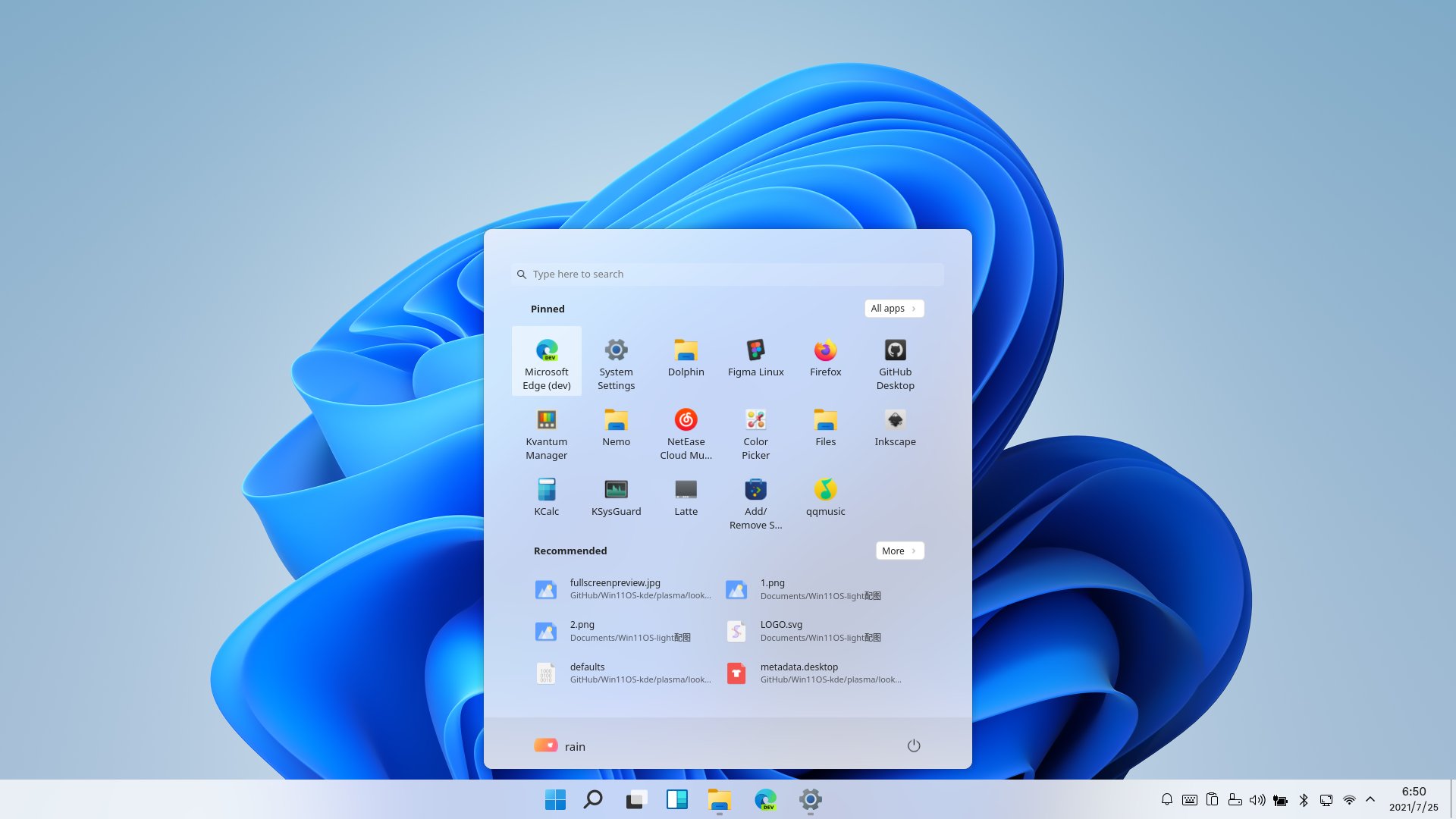Open GitHub Desktop pinned icon
The image size is (1456, 819).
click(x=895, y=361)
